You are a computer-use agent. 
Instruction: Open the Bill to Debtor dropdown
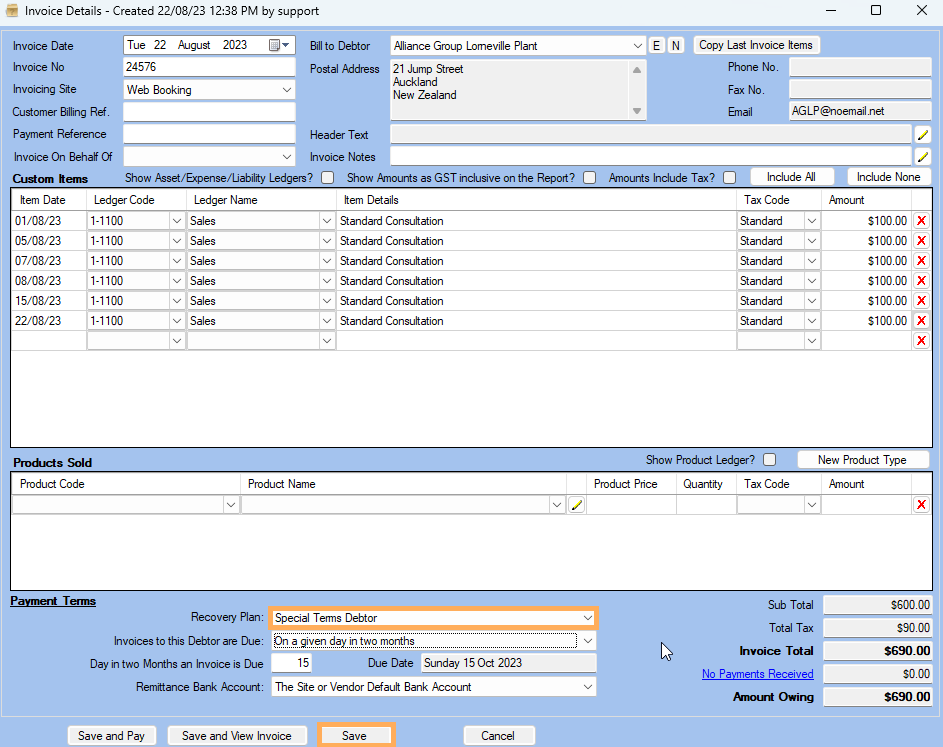click(x=638, y=46)
